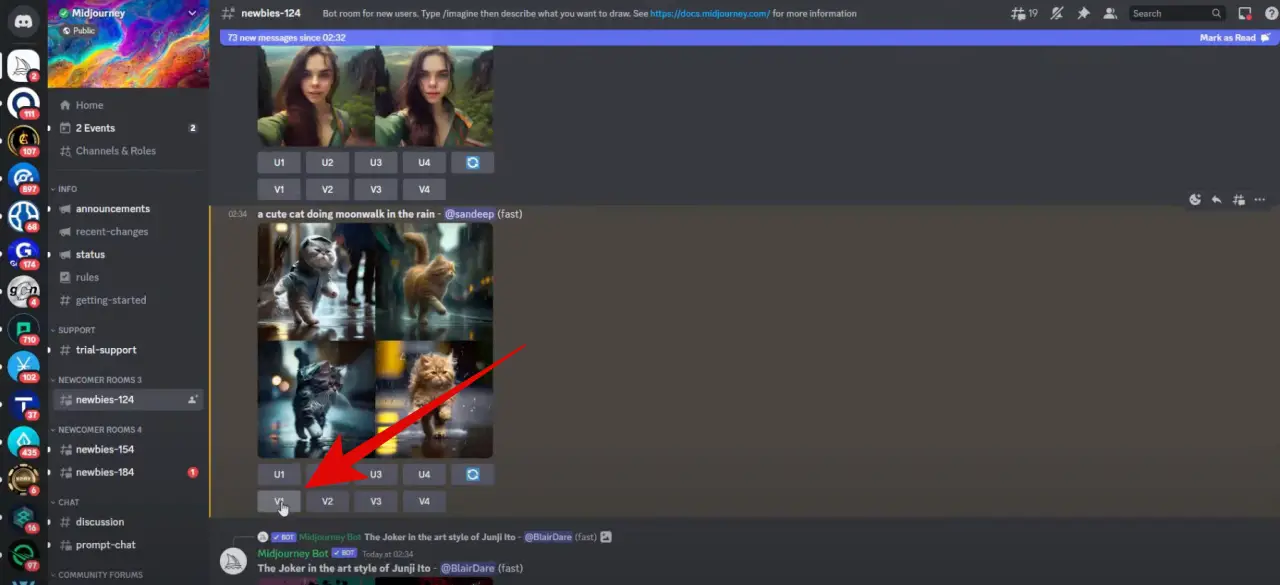Screen dimensions: 1280x585
Task: Collapse NEWCOMER ROOMS 3 category
Action: pyautogui.click(x=99, y=380)
